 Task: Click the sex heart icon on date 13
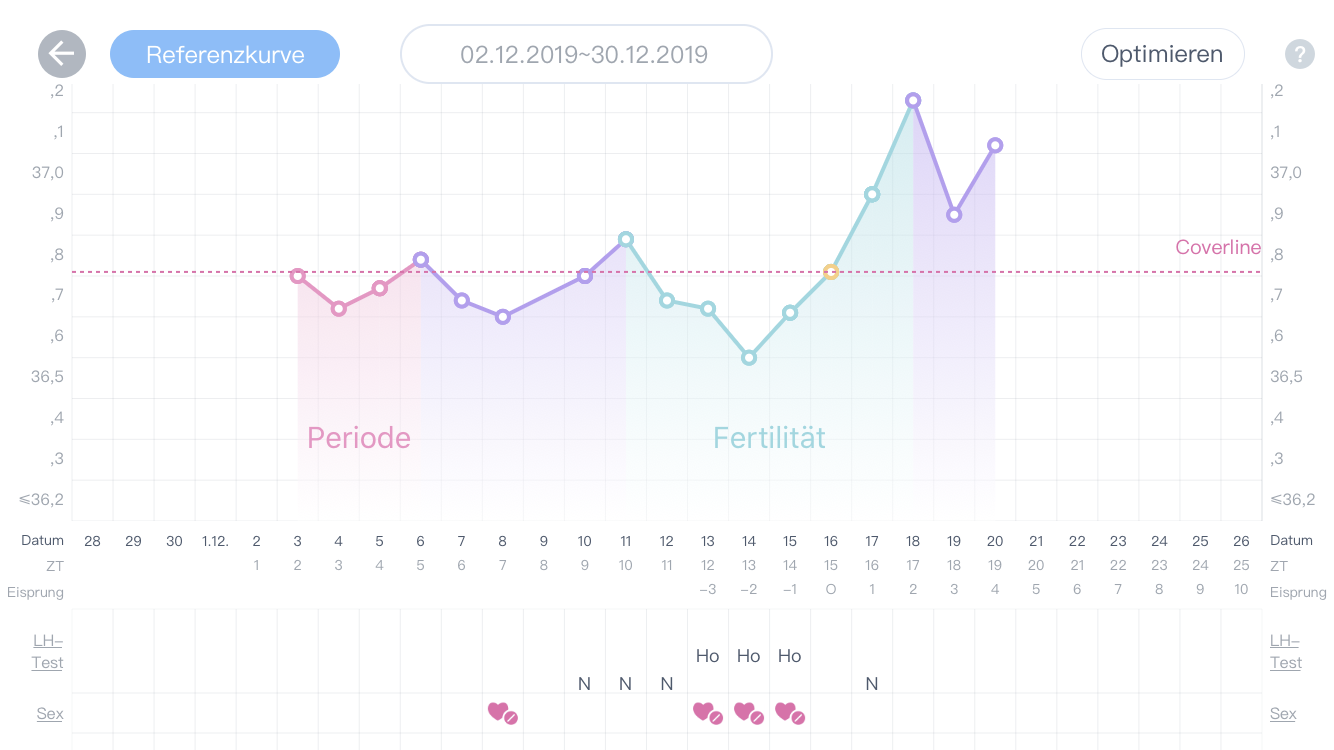(707, 712)
